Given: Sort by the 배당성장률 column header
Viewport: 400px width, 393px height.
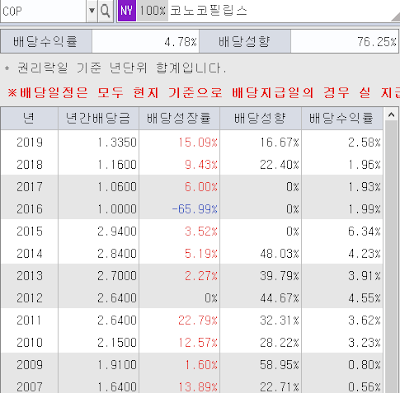Looking at the screenshot, I should (x=179, y=118).
